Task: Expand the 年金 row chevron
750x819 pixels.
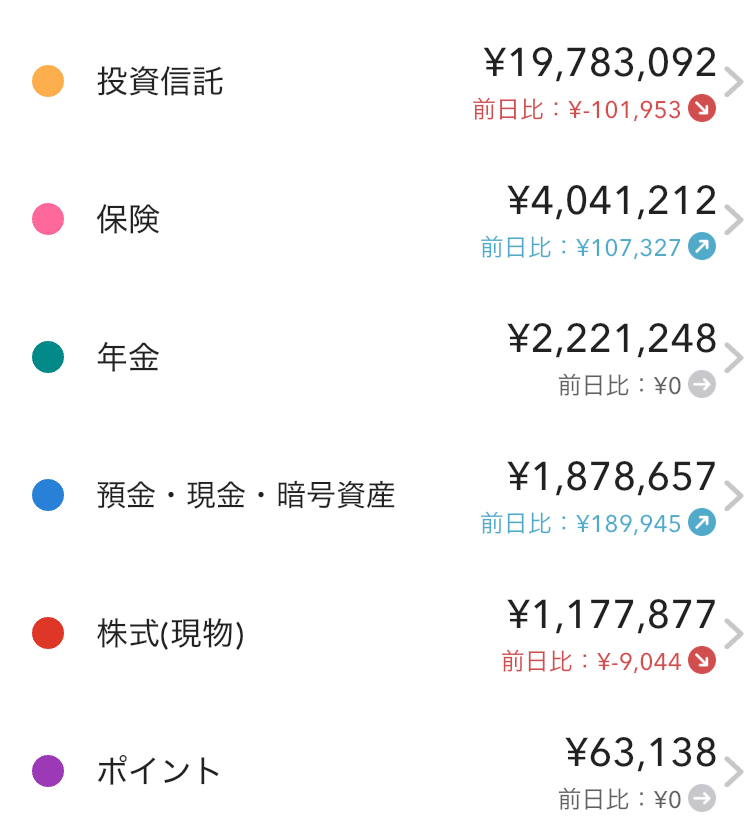Action: [734, 359]
